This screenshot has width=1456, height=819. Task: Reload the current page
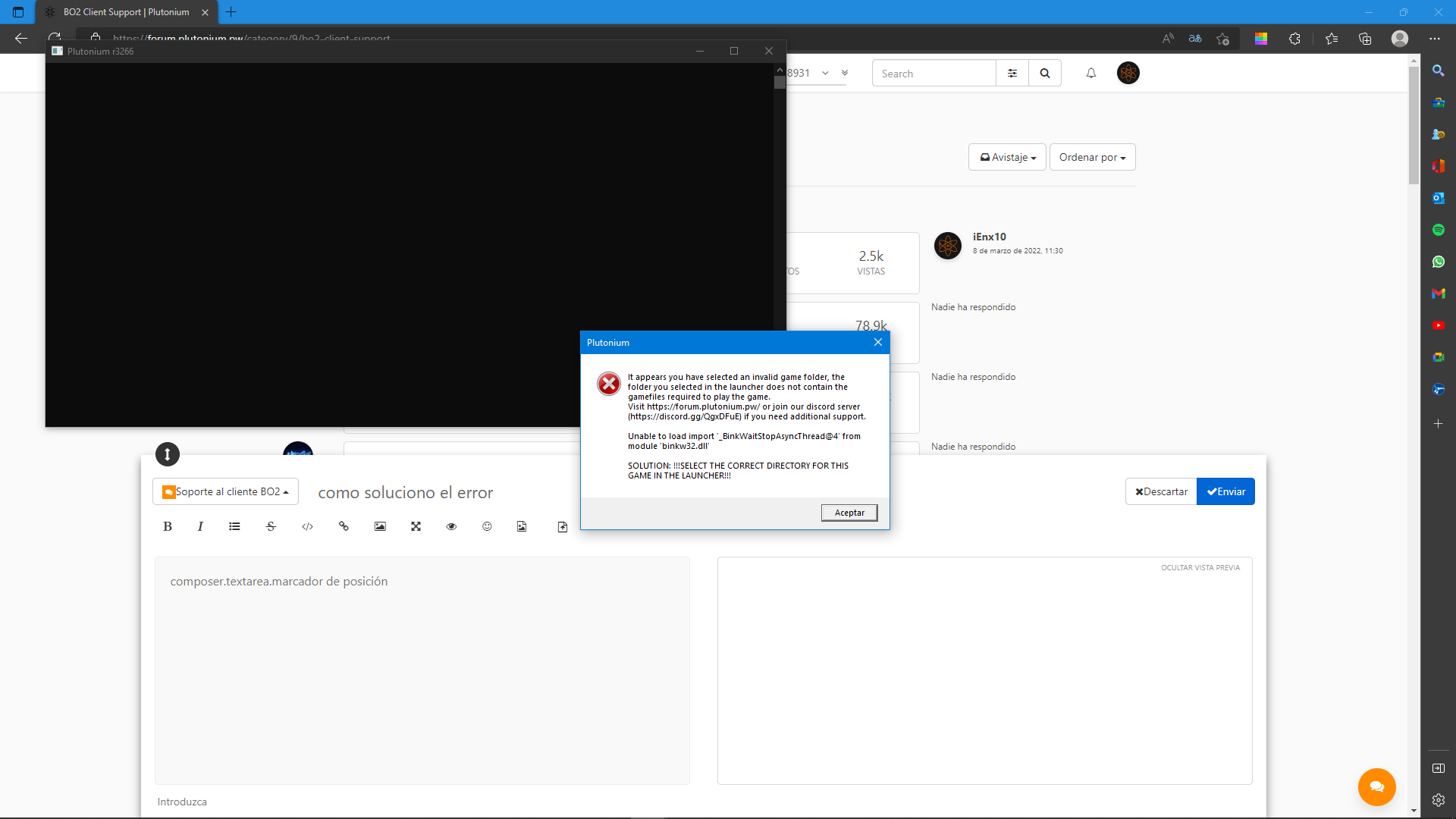pos(55,39)
